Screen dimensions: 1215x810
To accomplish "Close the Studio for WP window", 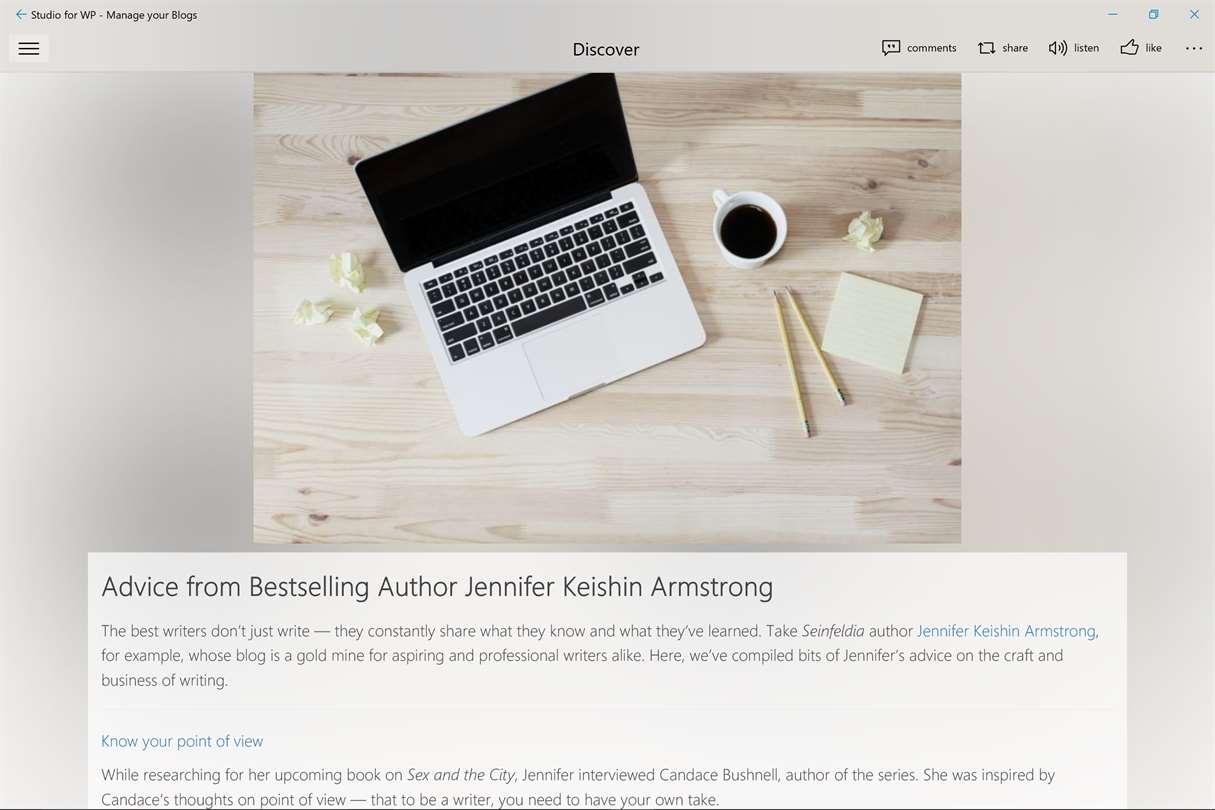I will click(1194, 15).
